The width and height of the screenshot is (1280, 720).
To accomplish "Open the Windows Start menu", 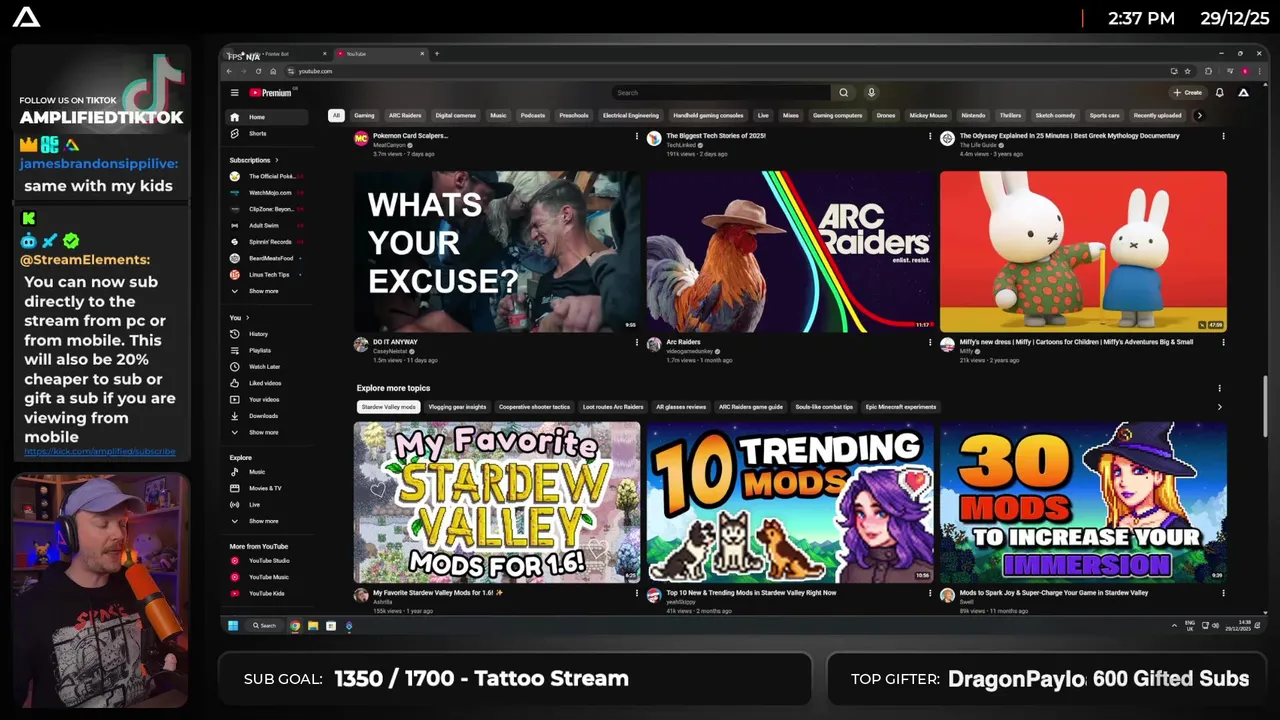I will [x=233, y=626].
